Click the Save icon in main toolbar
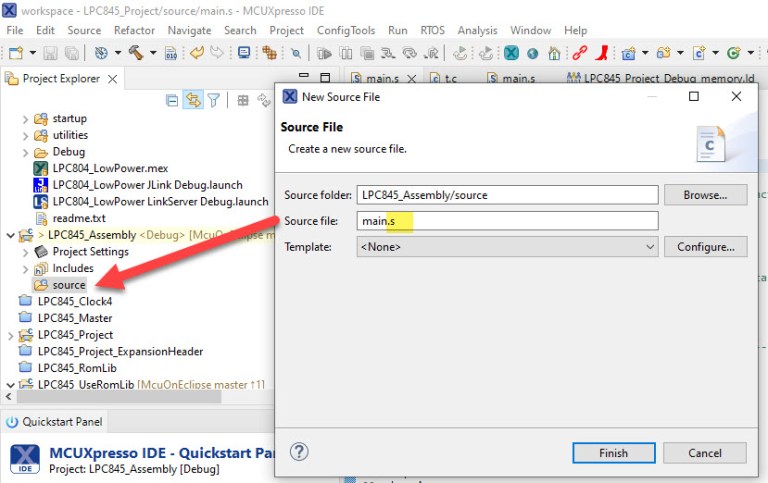768x483 pixels. tap(51, 53)
